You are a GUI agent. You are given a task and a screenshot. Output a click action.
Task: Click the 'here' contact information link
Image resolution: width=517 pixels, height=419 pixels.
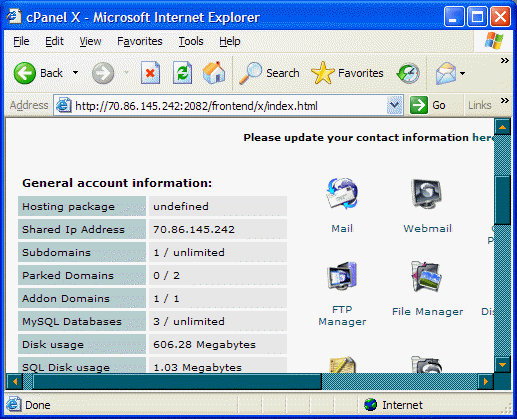click(x=483, y=138)
